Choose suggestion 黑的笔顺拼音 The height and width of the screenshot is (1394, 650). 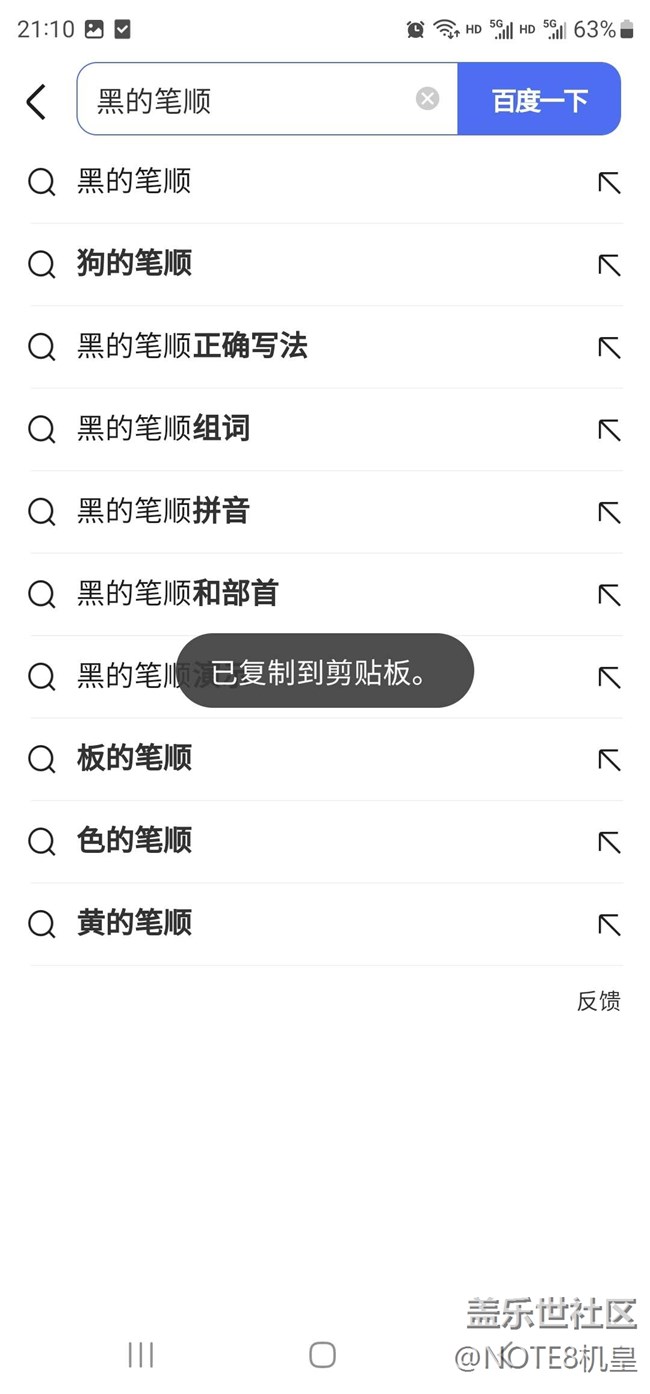[163, 512]
